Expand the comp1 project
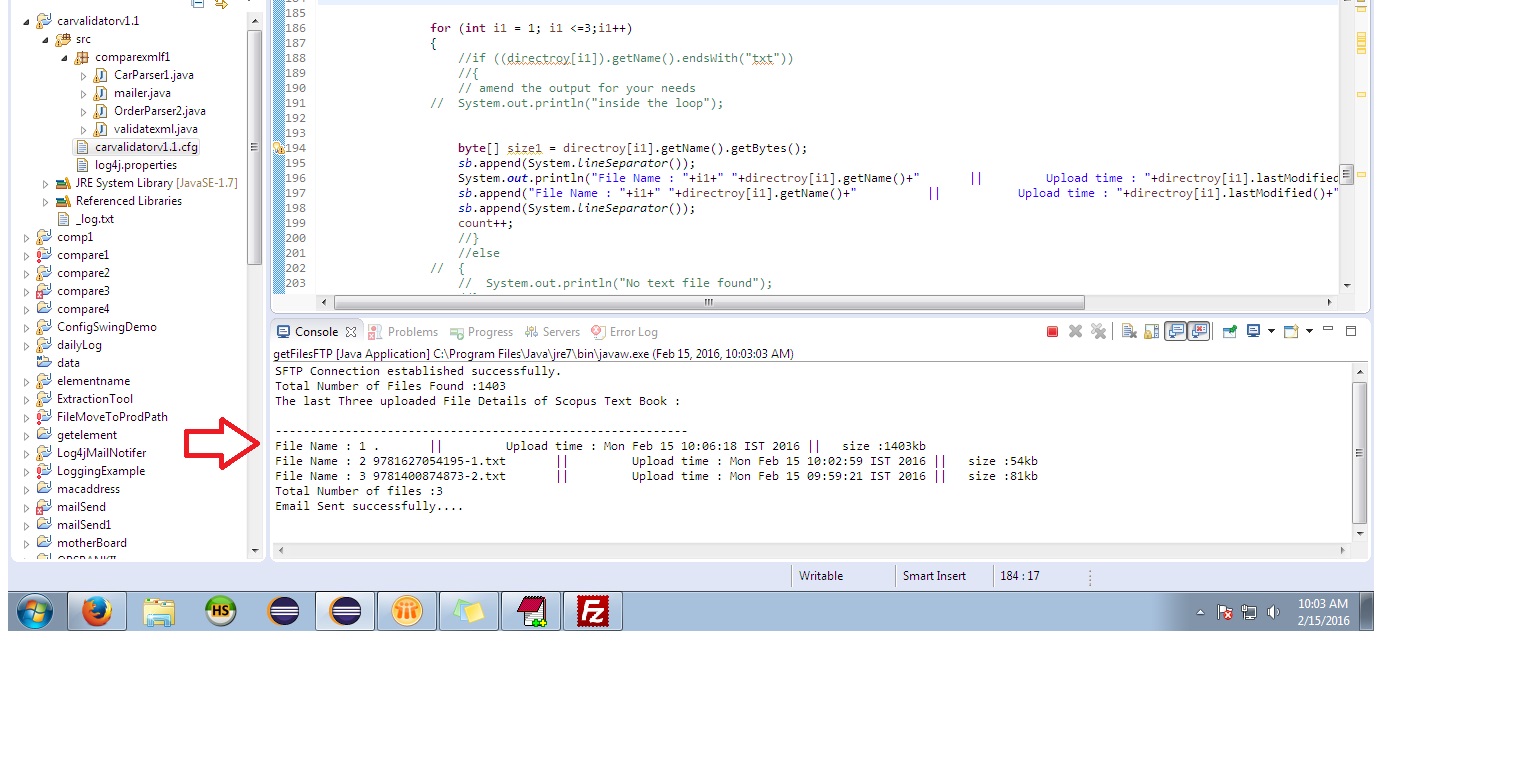Image resolution: width=1523 pixels, height=772 pixels. pyautogui.click(x=28, y=237)
